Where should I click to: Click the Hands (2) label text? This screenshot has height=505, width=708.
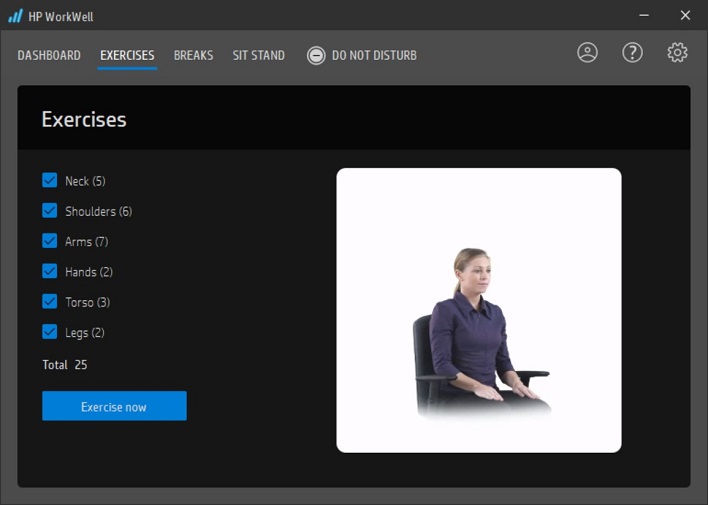pos(89,272)
